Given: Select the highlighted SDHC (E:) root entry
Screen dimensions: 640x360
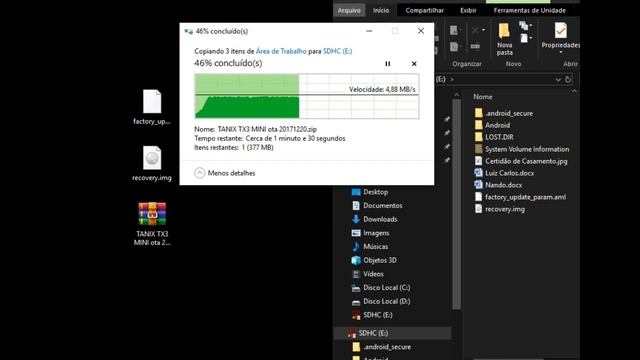Looking at the screenshot, I should pos(393,333).
